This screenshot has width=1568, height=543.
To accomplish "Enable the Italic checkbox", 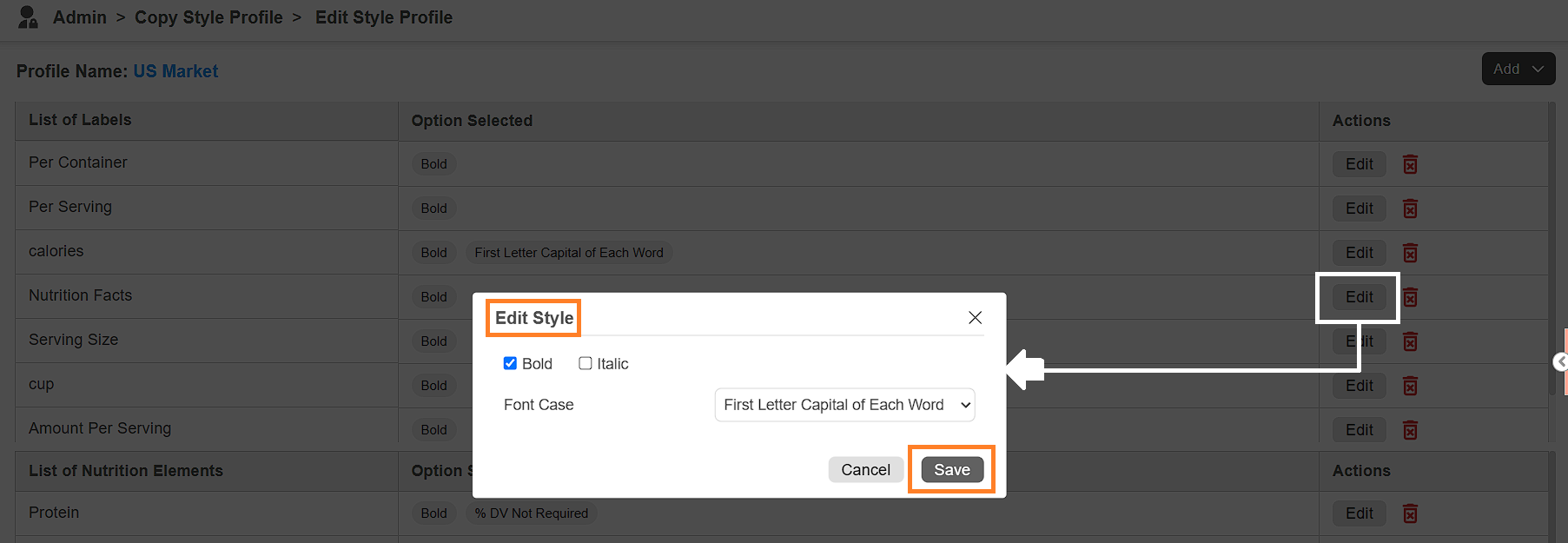I will 586,363.
